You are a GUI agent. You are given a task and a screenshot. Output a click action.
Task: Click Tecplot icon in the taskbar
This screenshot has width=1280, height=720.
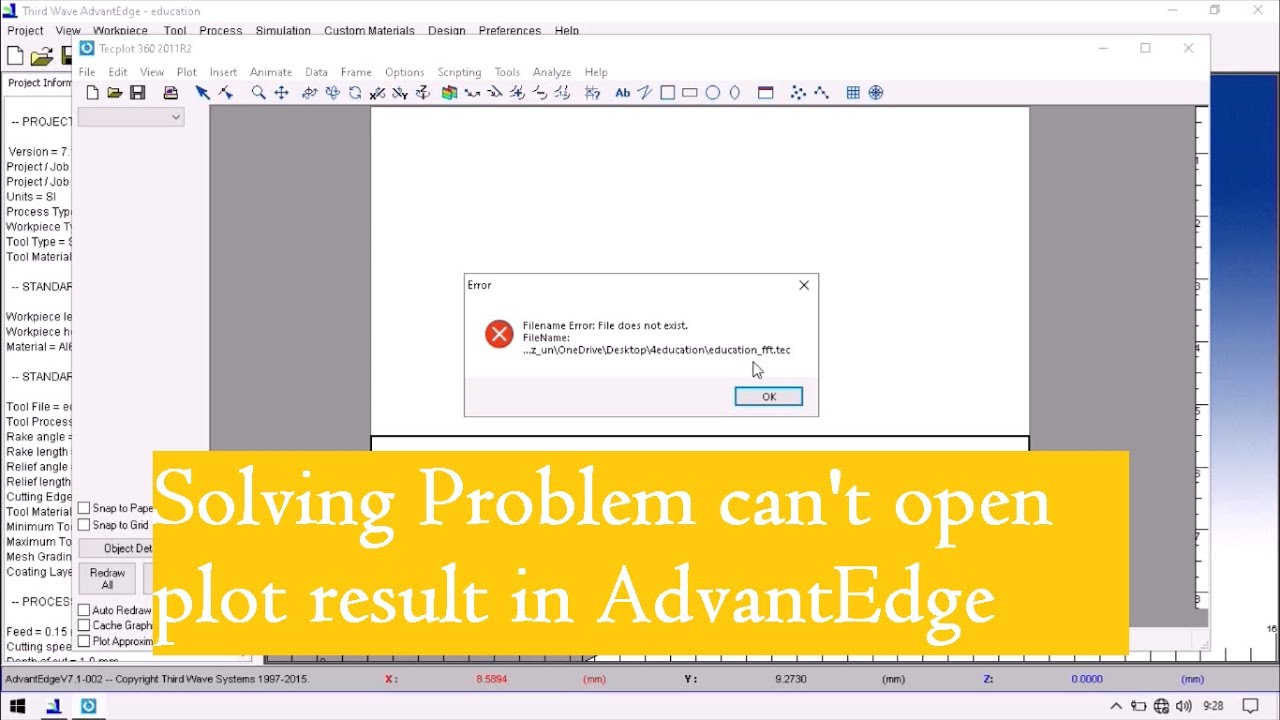[x=88, y=706]
